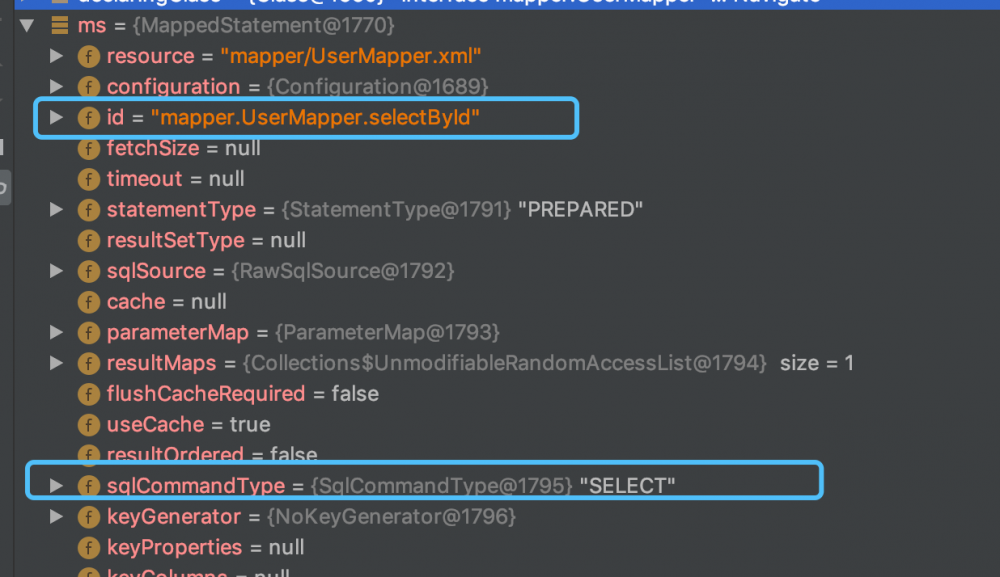Click the field icon beside configuration
The height and width of the screenshot is (577, 1000).
88,87
